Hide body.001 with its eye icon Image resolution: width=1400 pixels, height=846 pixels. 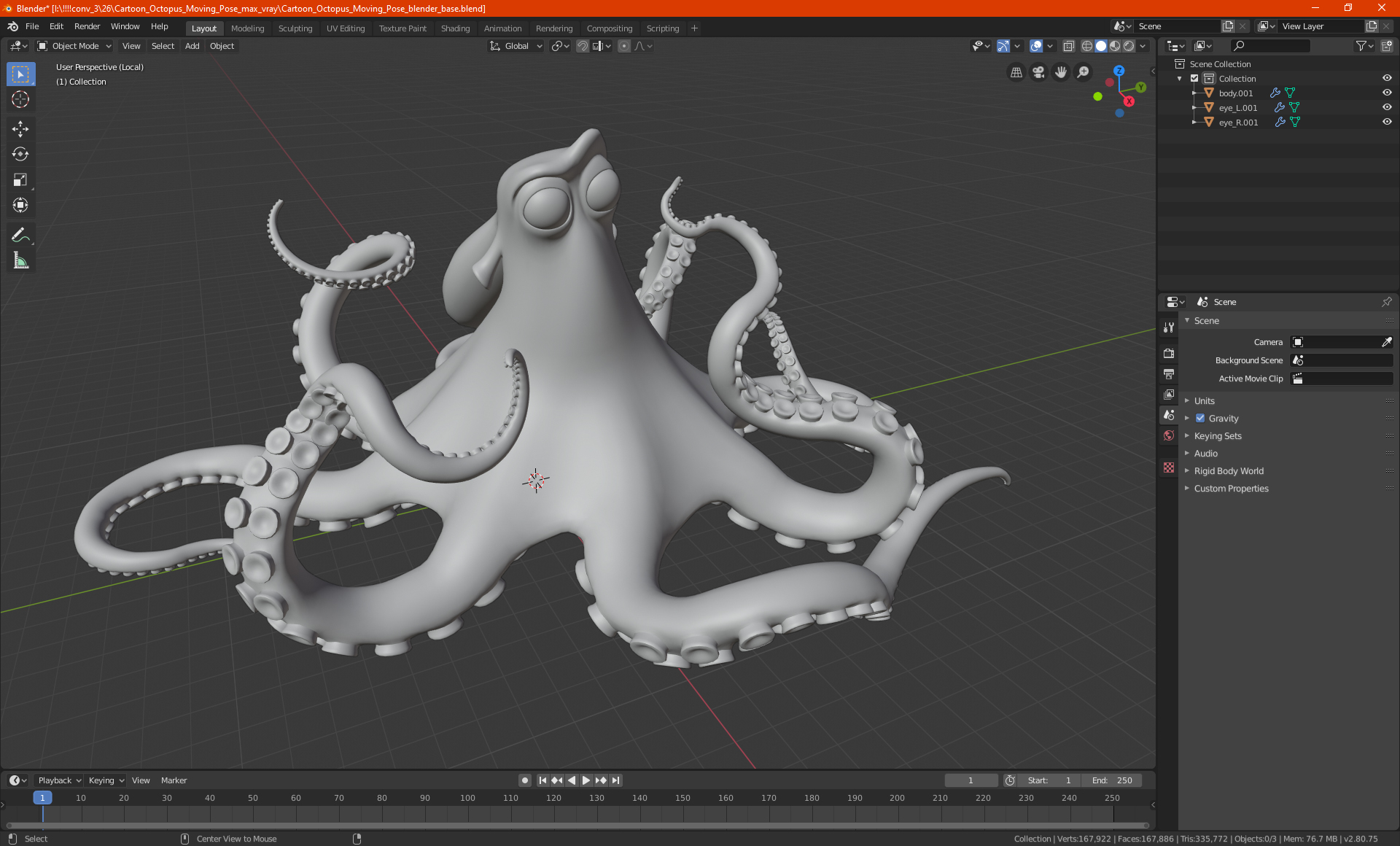coord(1386,93)
